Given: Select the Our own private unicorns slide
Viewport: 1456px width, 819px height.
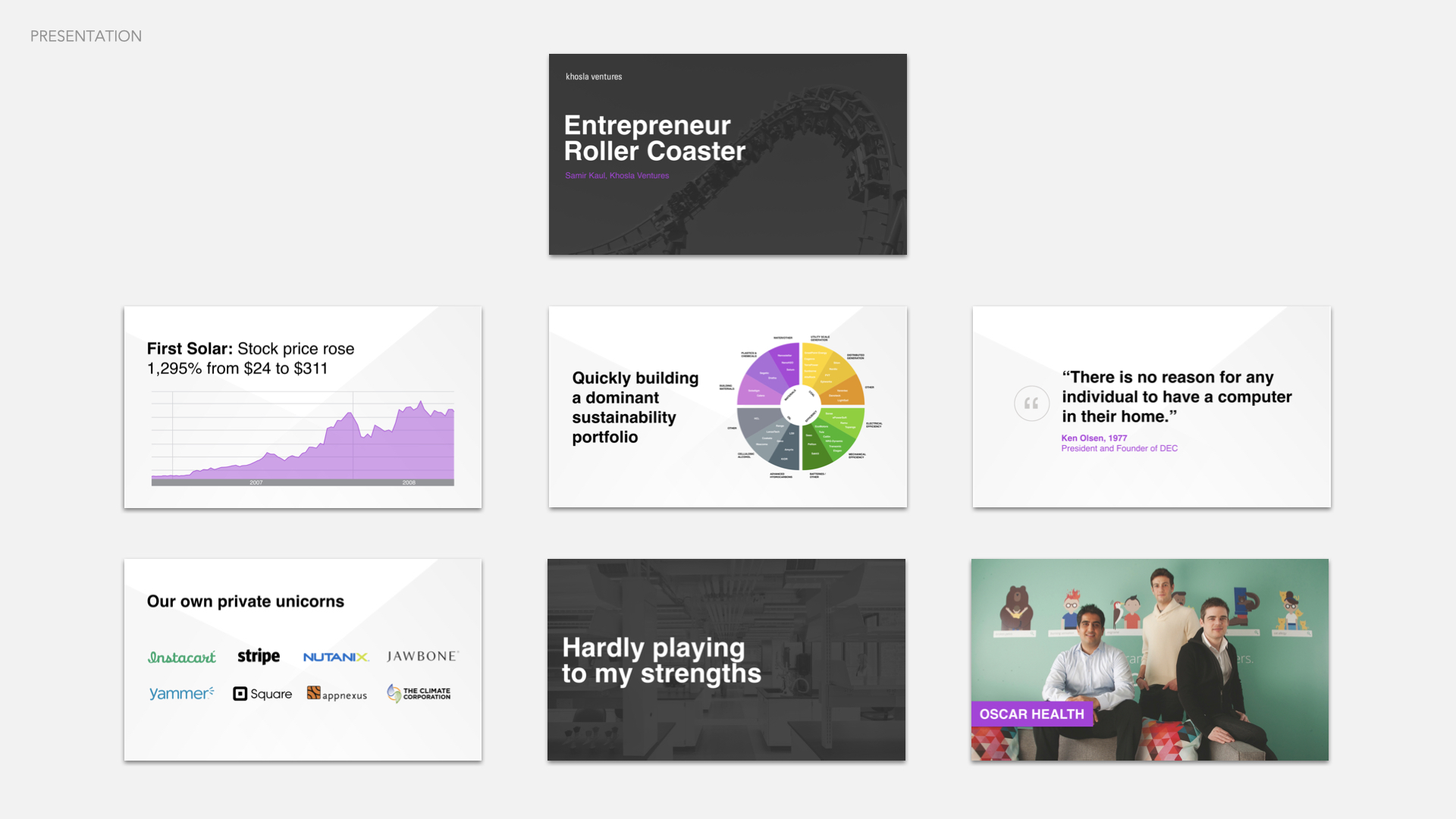Looking at the screenshot, I should (x=303, y=660).
